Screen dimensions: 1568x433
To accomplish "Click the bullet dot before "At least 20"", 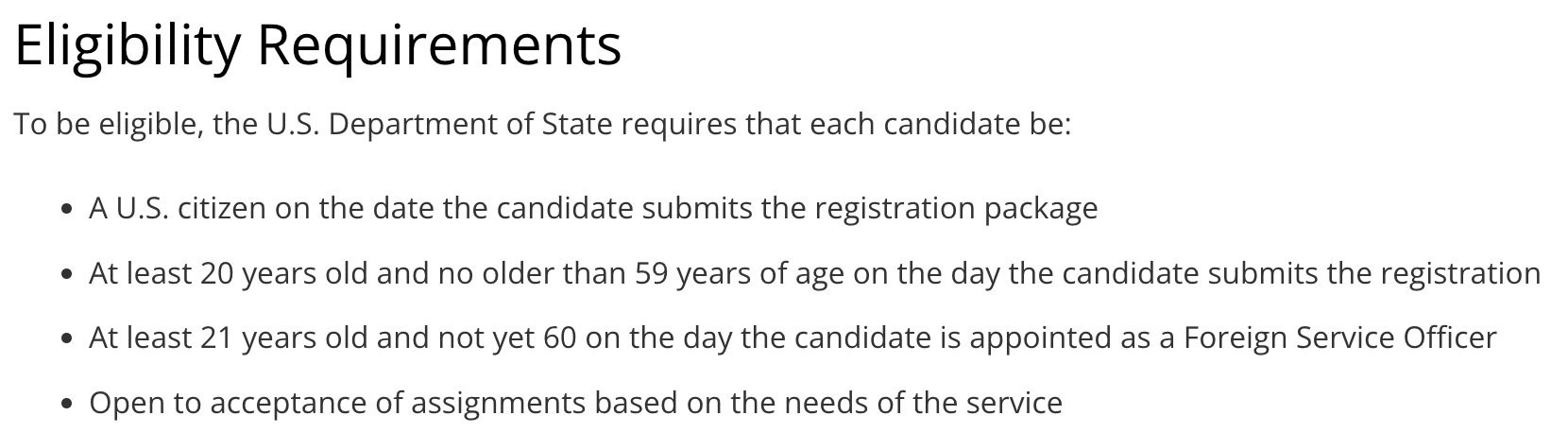I will (x=66, y=275).
